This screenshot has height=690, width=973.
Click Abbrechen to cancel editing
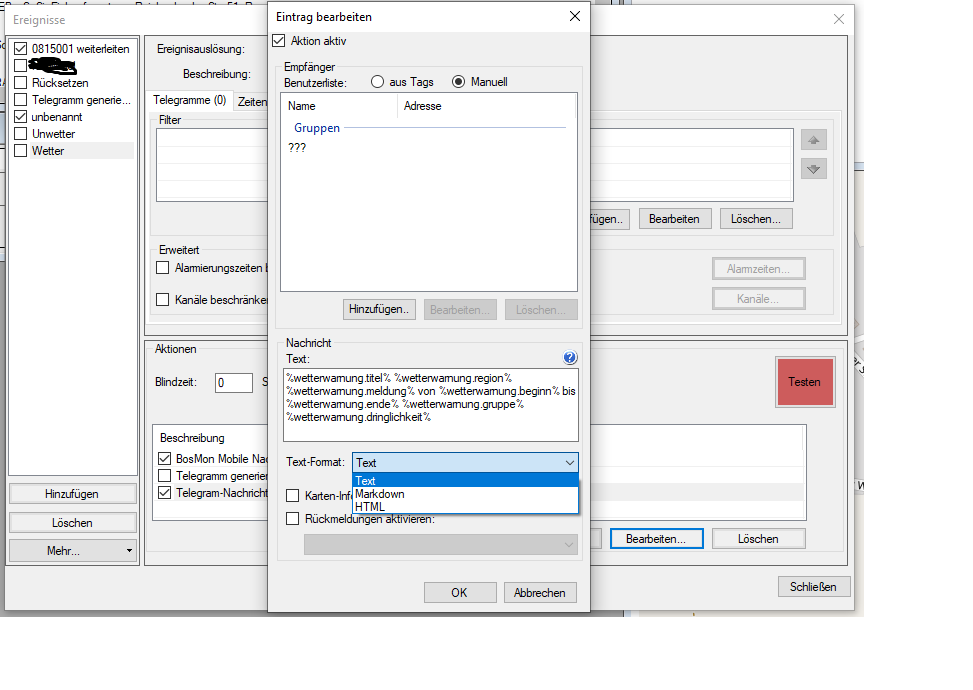point(540,592)
